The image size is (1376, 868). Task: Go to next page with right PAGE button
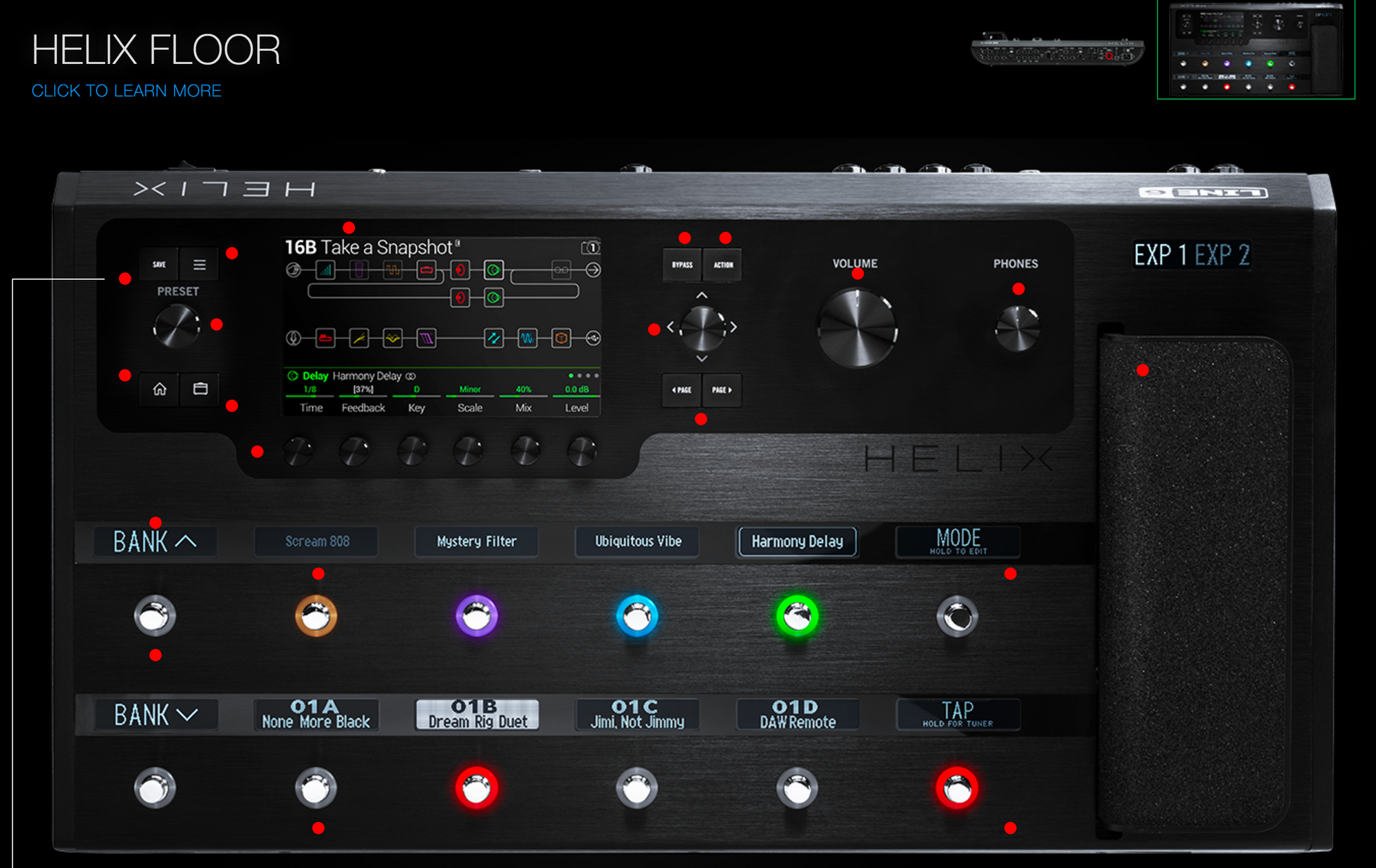(722, 390)
